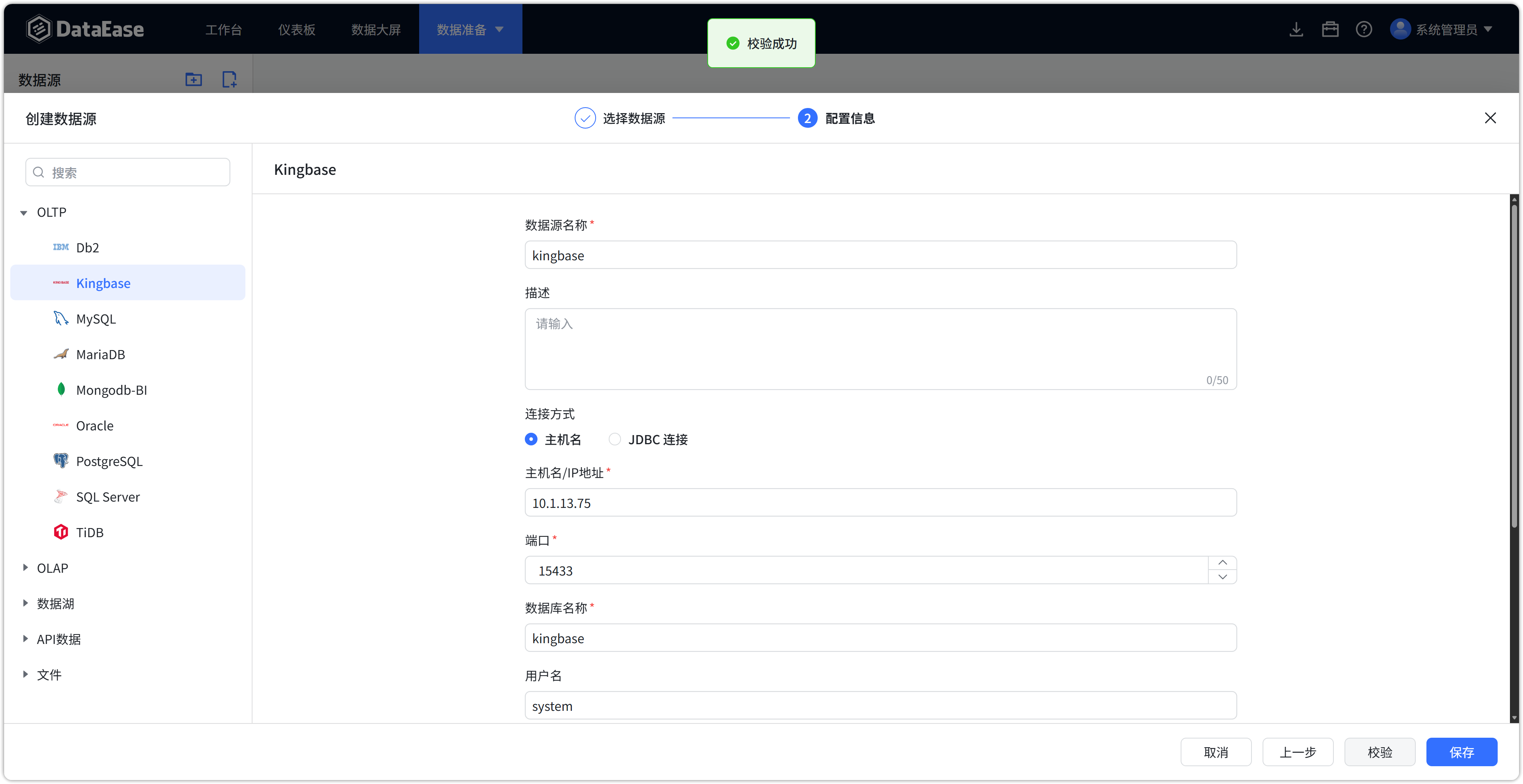This screenshot has width=1523, height=784.
Task: Click the new datasource file icon
Action: (230, 79)
